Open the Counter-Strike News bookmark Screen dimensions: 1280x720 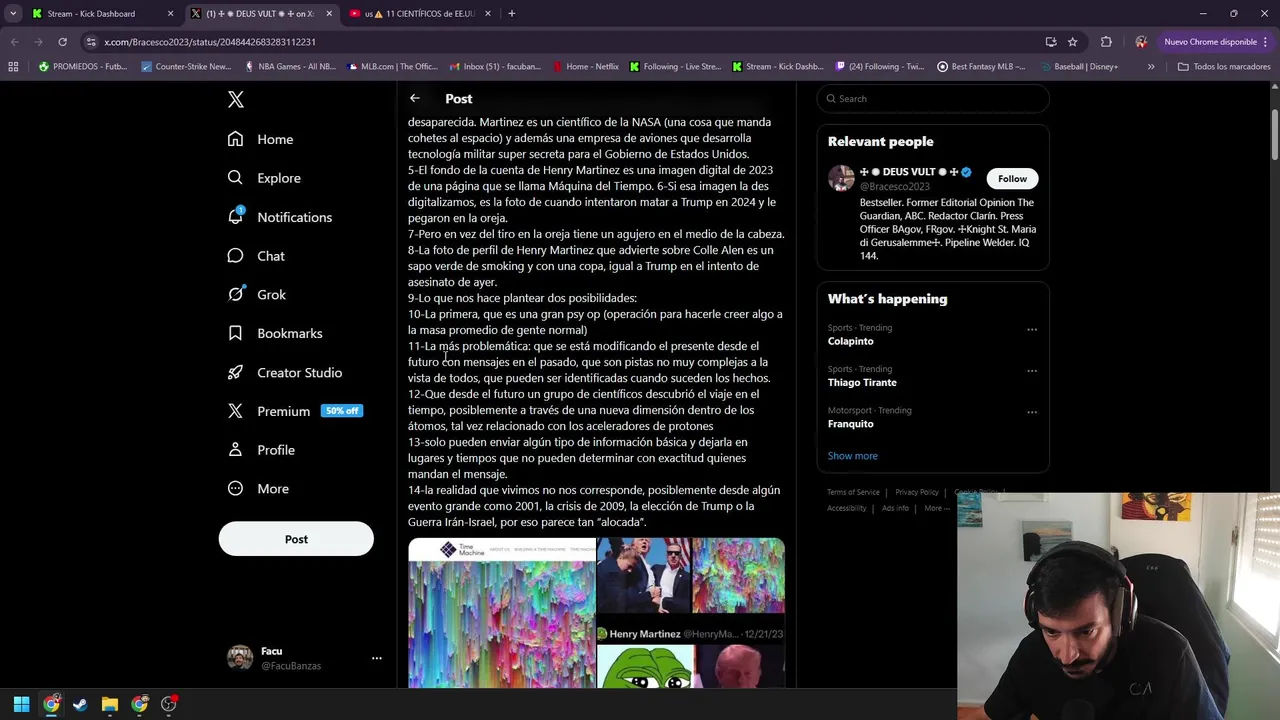click(x=187, y=67)
